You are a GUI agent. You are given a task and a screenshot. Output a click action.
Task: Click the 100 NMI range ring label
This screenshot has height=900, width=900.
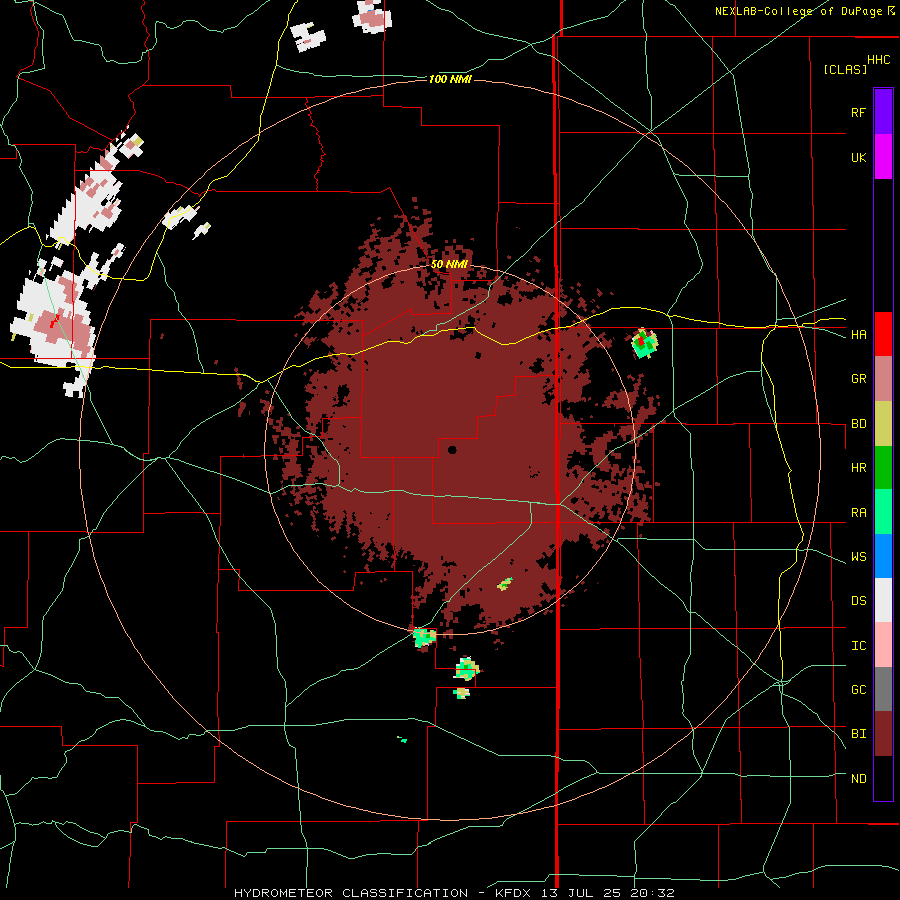[450, 79]
